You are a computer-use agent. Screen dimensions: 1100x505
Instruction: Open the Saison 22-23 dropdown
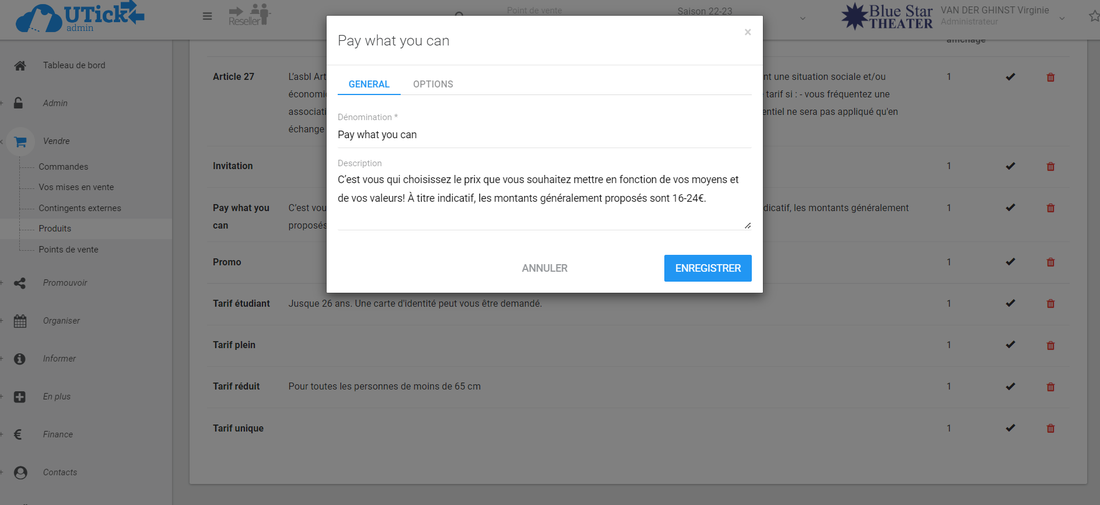point(804,17)
